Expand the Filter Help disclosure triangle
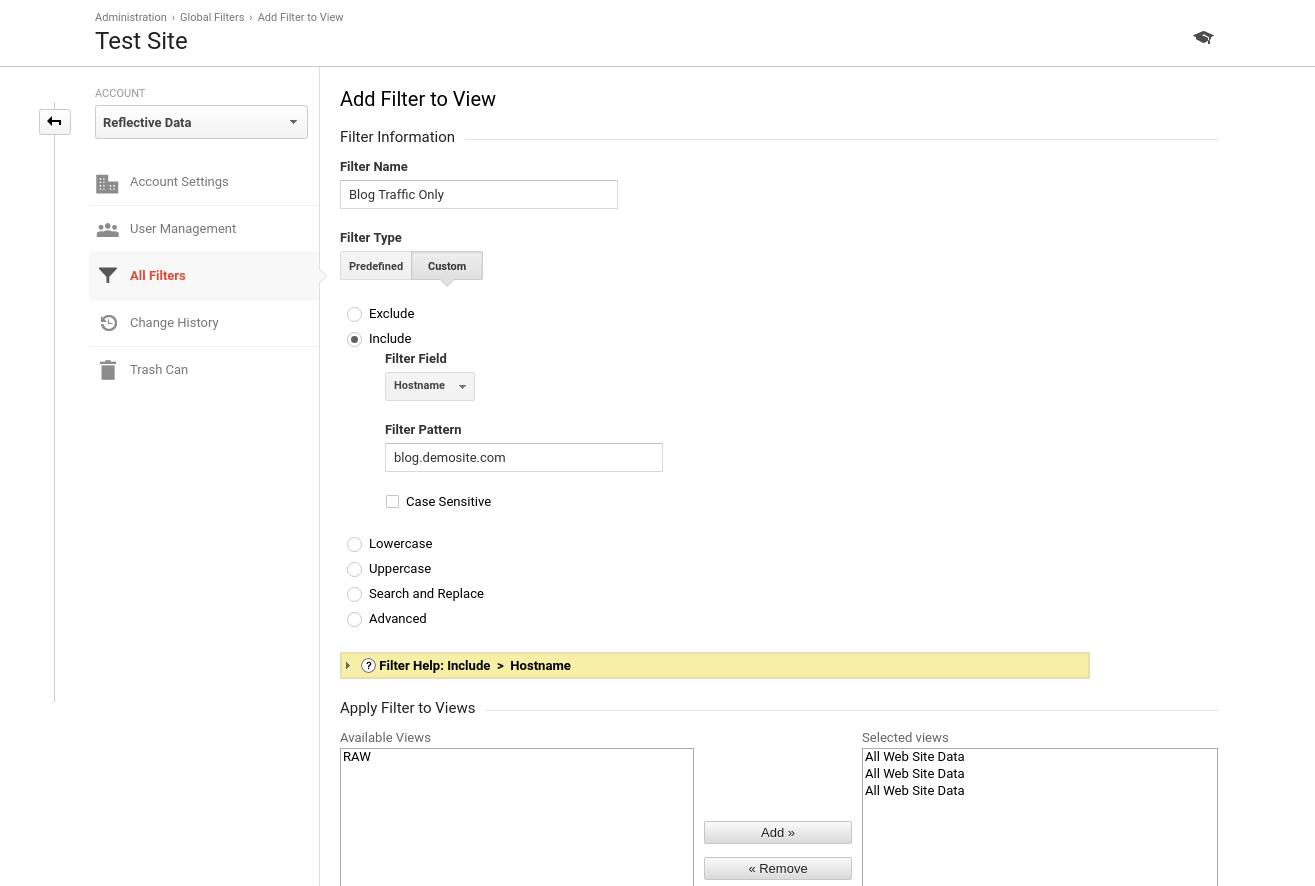This screenshot has width=1315, height=886. [x=348, y=665]
